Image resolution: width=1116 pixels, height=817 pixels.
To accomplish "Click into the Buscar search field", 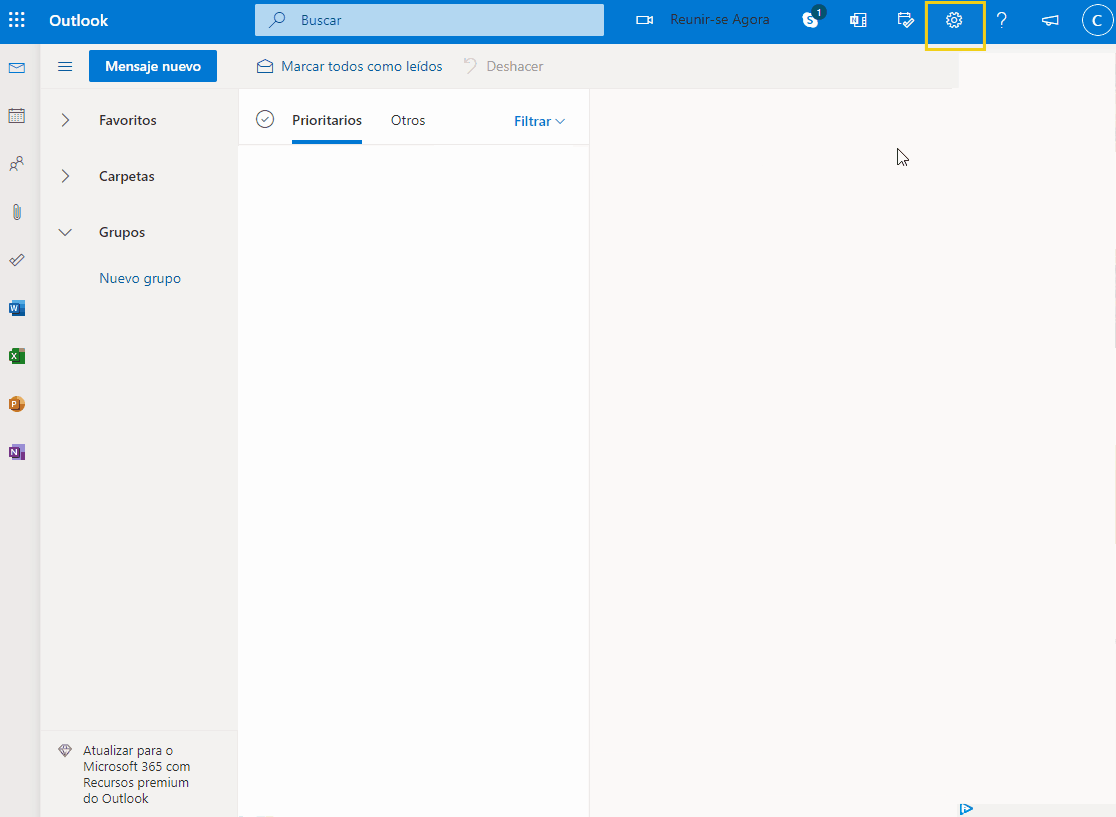I will coord(429,20).
